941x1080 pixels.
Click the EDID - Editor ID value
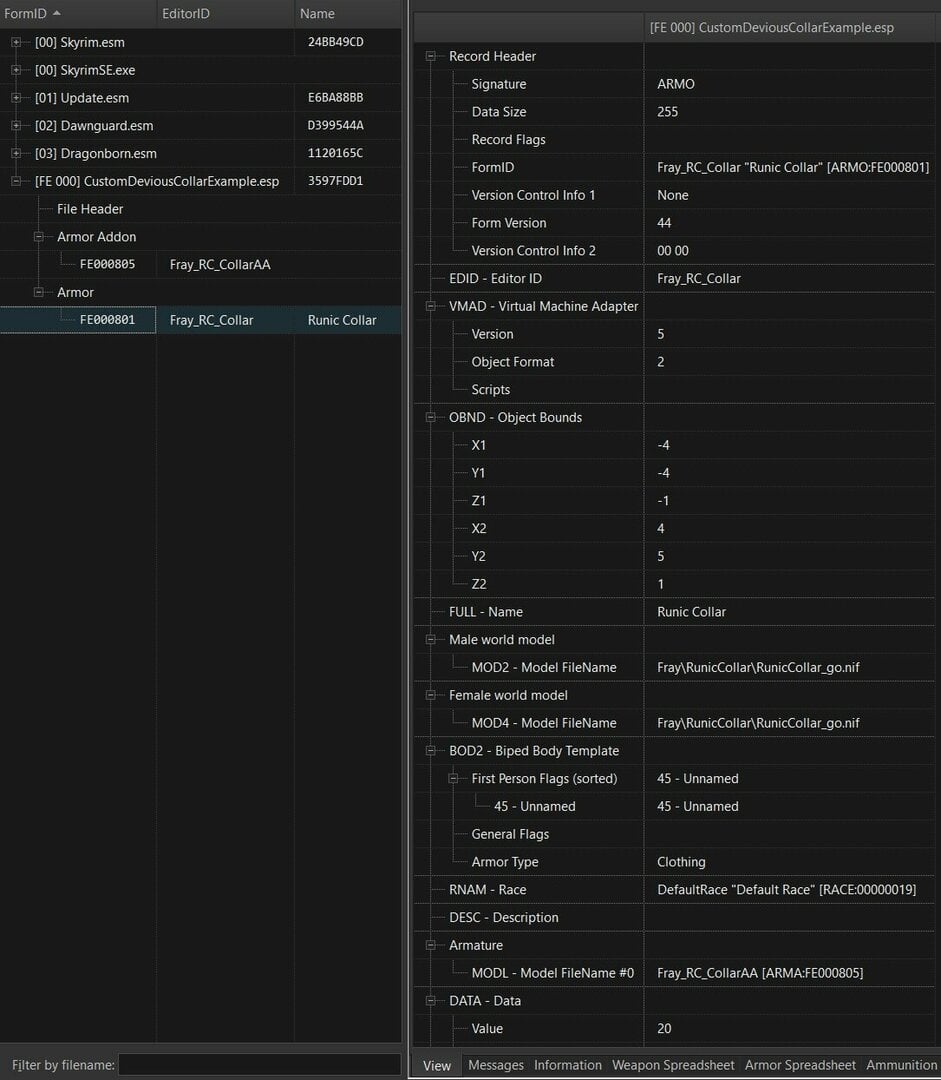(699, 278)
